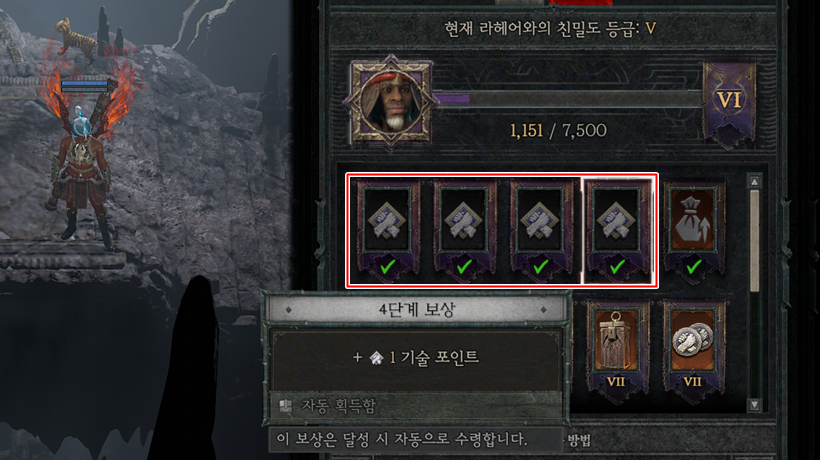Click the 자동 획득함 label
Image resolution: width=820 pixels, height=460 pixels.
point(338,406)
